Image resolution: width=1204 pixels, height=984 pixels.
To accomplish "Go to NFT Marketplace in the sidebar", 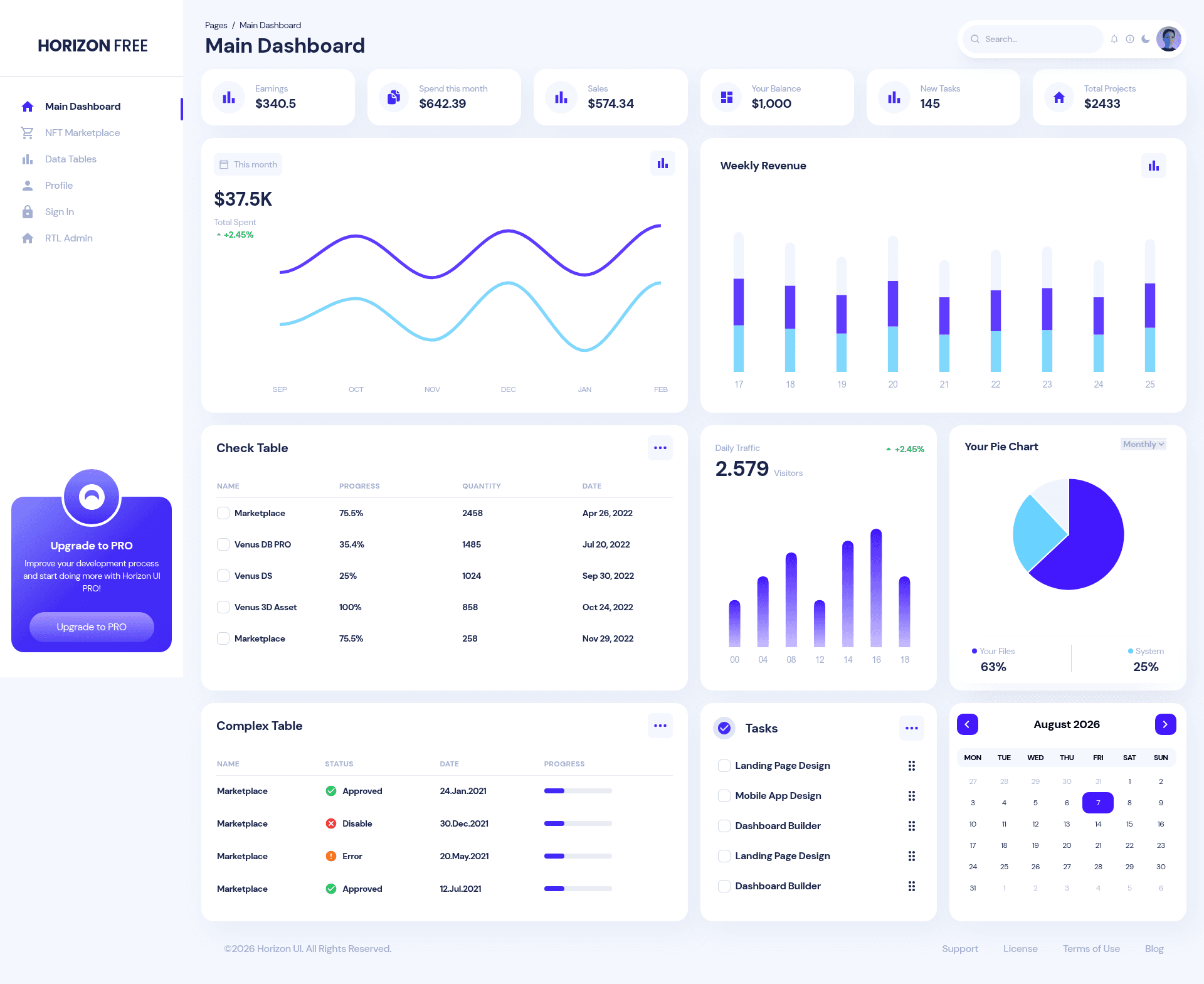I will [x=82, y=133].
